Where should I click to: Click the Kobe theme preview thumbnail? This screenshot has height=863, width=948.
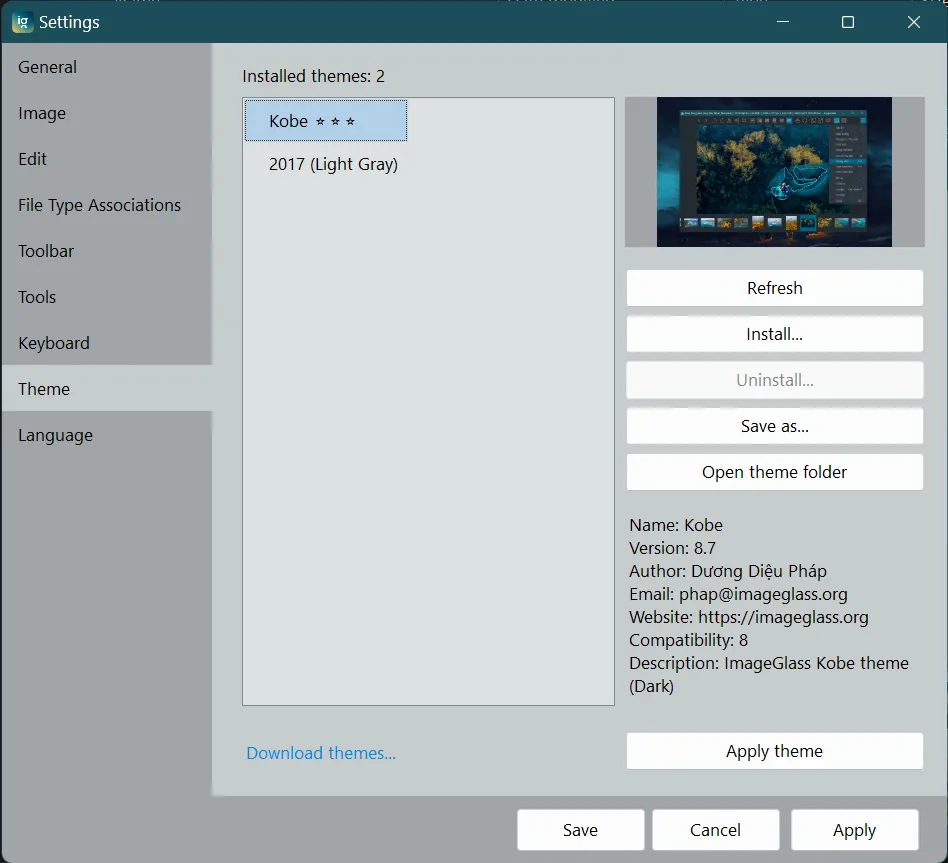pyautogui.click(x=774, y=172)
